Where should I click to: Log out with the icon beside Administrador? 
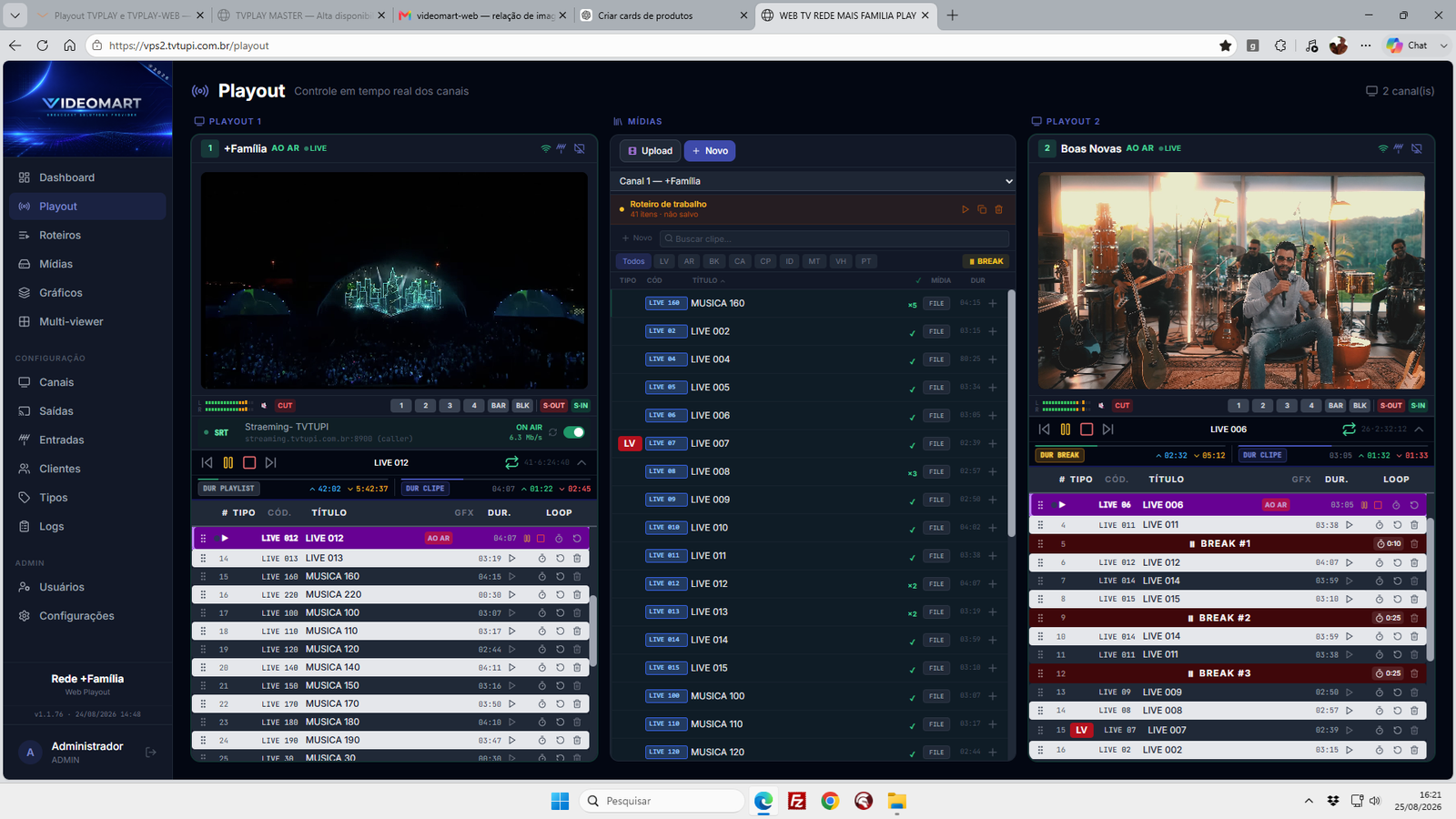pyautogui.click(x=151, y=753)
